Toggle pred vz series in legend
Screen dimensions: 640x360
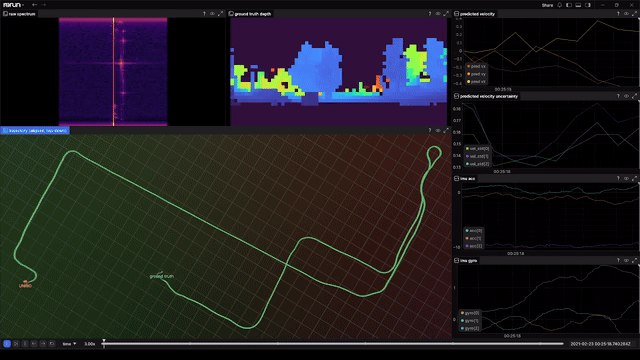click(x=476, y=82)
